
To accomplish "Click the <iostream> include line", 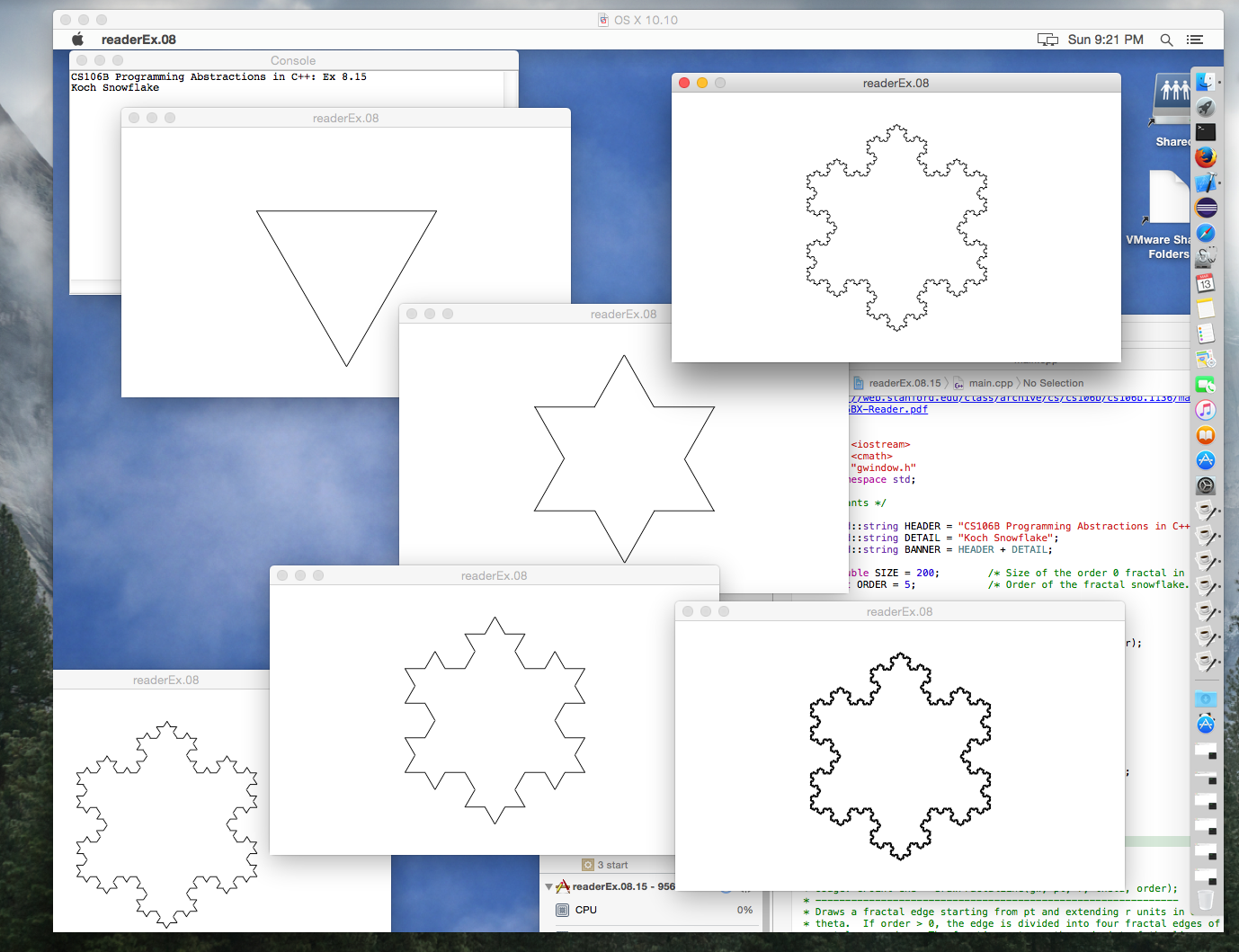I will click(x=880, y=445).
